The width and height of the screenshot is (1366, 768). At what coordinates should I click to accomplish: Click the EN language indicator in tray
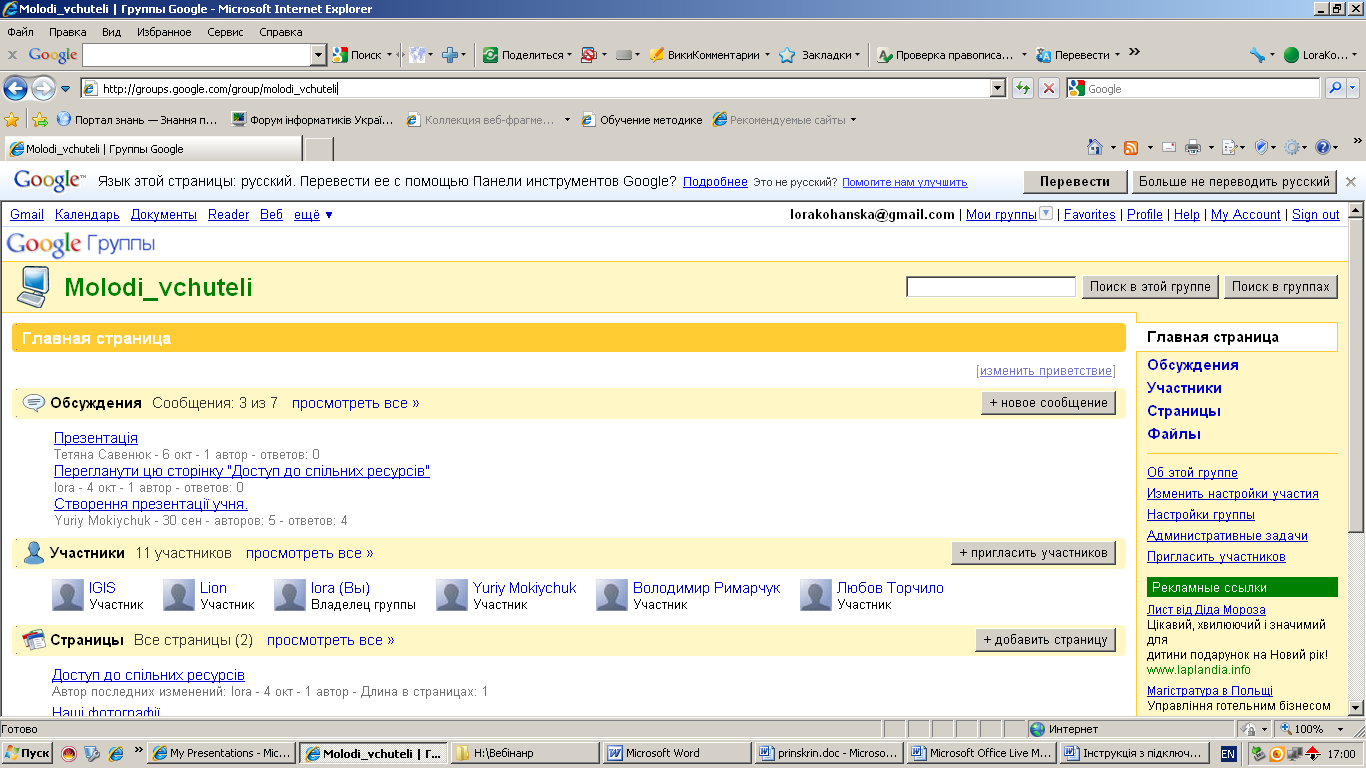click(x=1228, y=753)
